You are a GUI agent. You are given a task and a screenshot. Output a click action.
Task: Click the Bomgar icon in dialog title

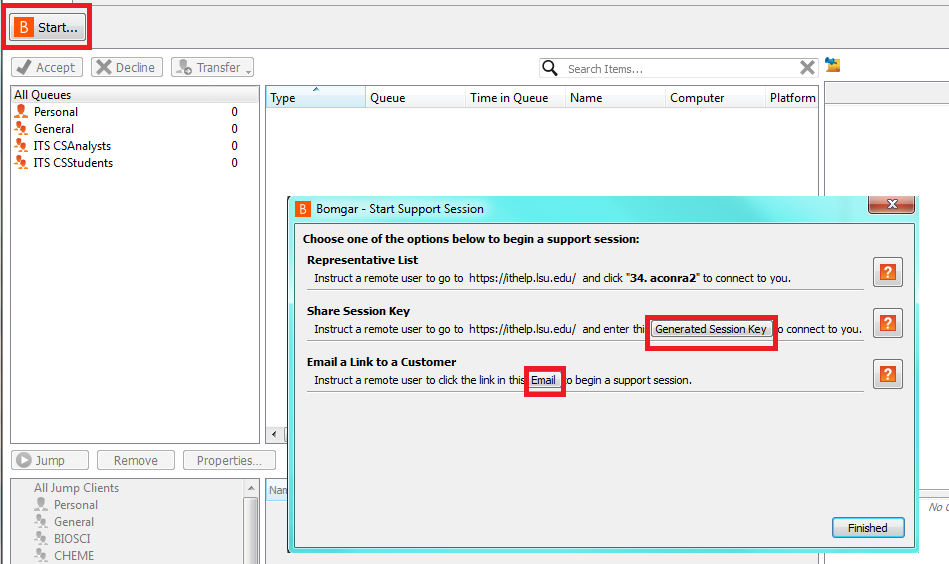[303, 209]
